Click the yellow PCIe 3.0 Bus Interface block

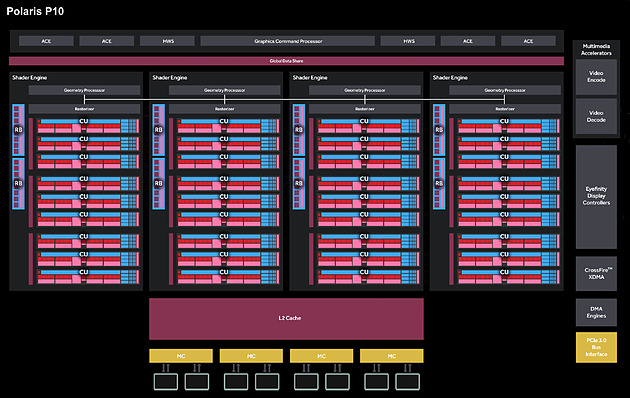pyautogui.click(x=596, y=347)
